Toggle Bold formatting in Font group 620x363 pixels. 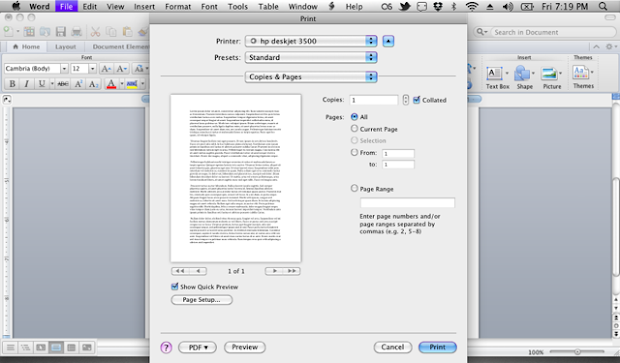12,83
